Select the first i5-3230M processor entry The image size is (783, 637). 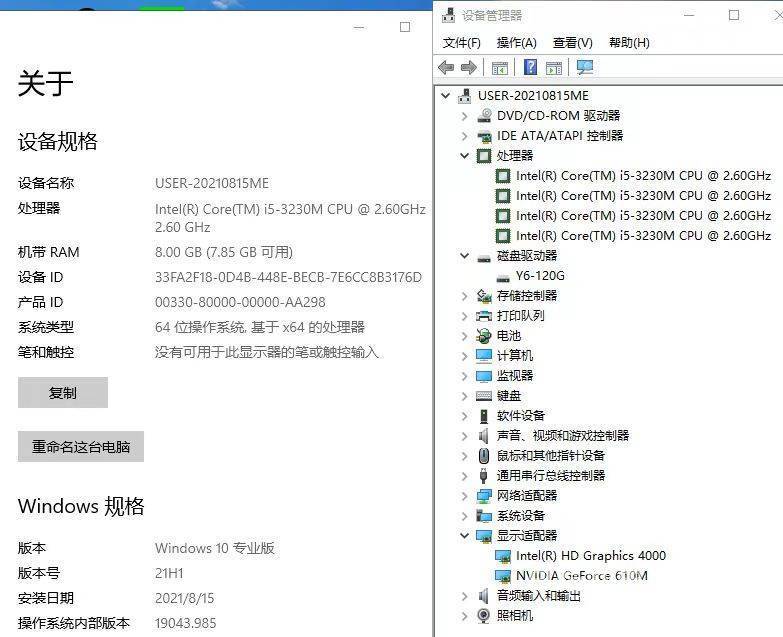click(643, 176)
